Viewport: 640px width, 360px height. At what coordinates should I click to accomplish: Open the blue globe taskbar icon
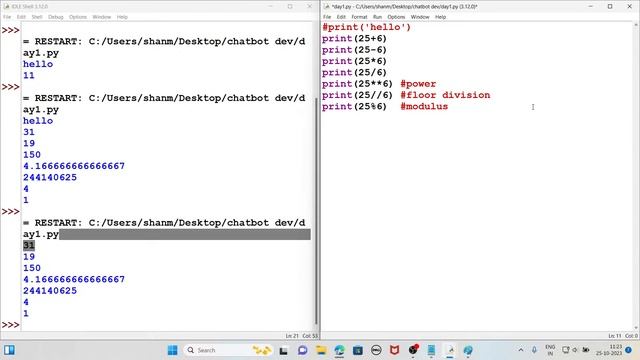[468, 350]
